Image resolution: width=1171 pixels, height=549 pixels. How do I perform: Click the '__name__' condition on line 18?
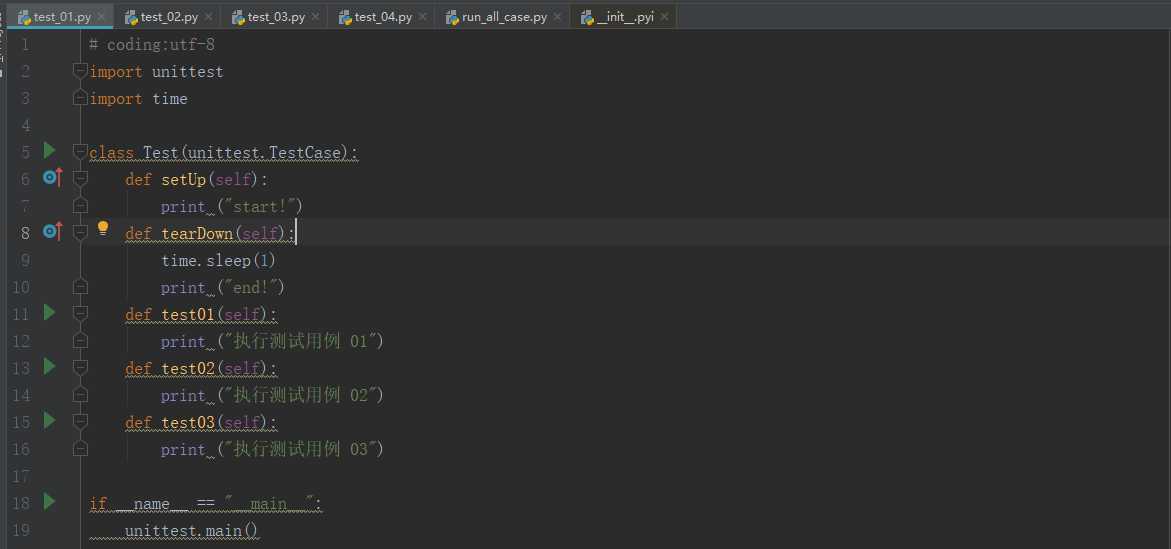[152, 503]
